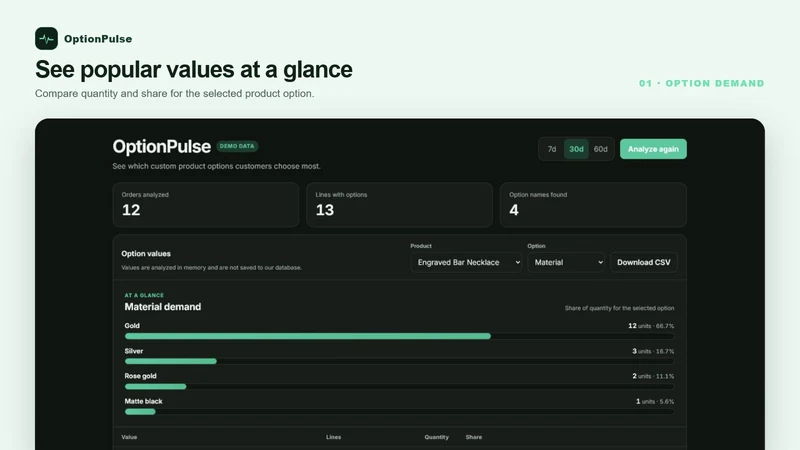Click the Analyze again button
The width and height of the screenshot is (800, 450).
click(653, 149)
